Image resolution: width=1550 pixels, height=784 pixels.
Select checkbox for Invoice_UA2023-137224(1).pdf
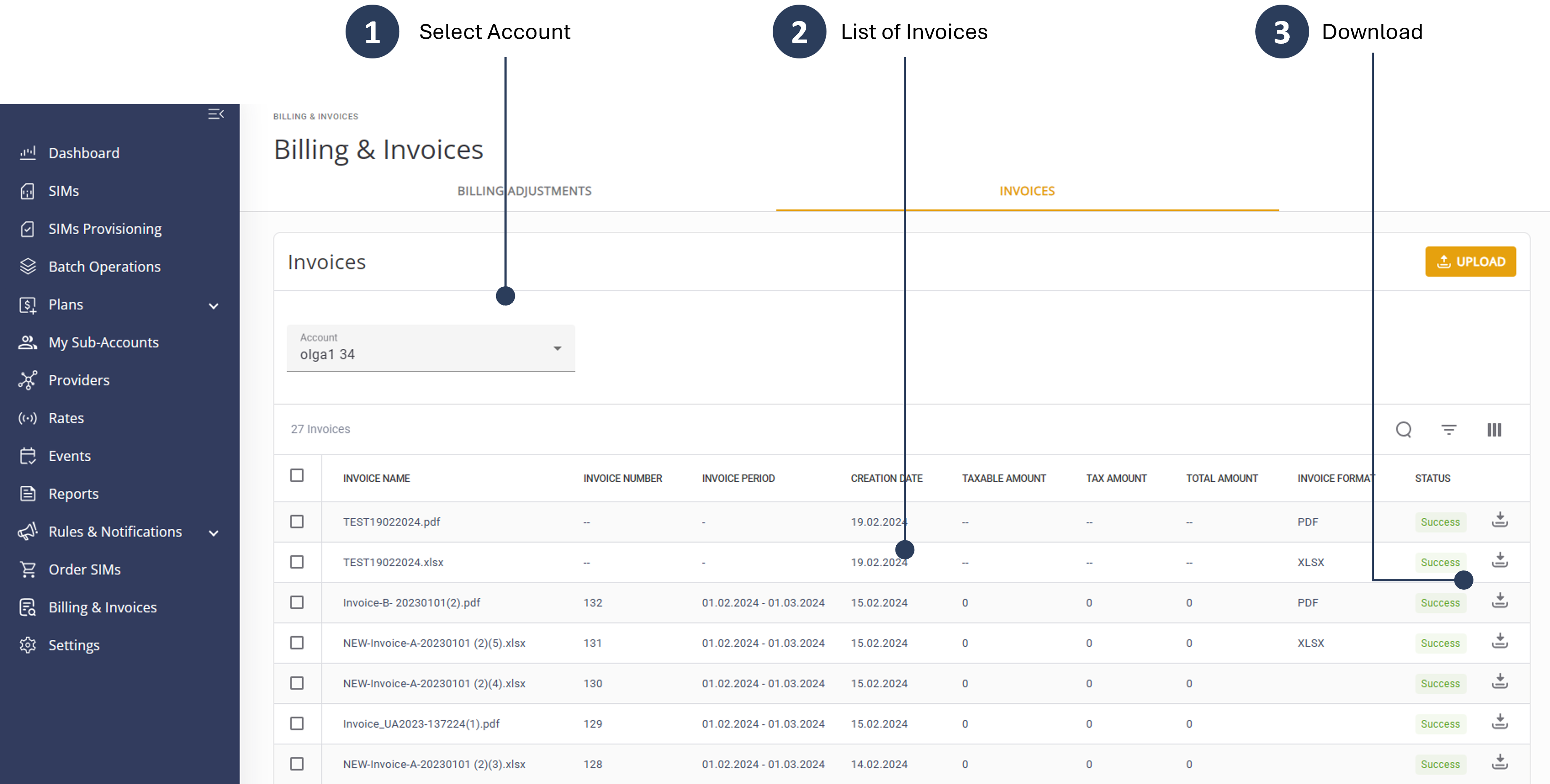(x=297, y=723)
